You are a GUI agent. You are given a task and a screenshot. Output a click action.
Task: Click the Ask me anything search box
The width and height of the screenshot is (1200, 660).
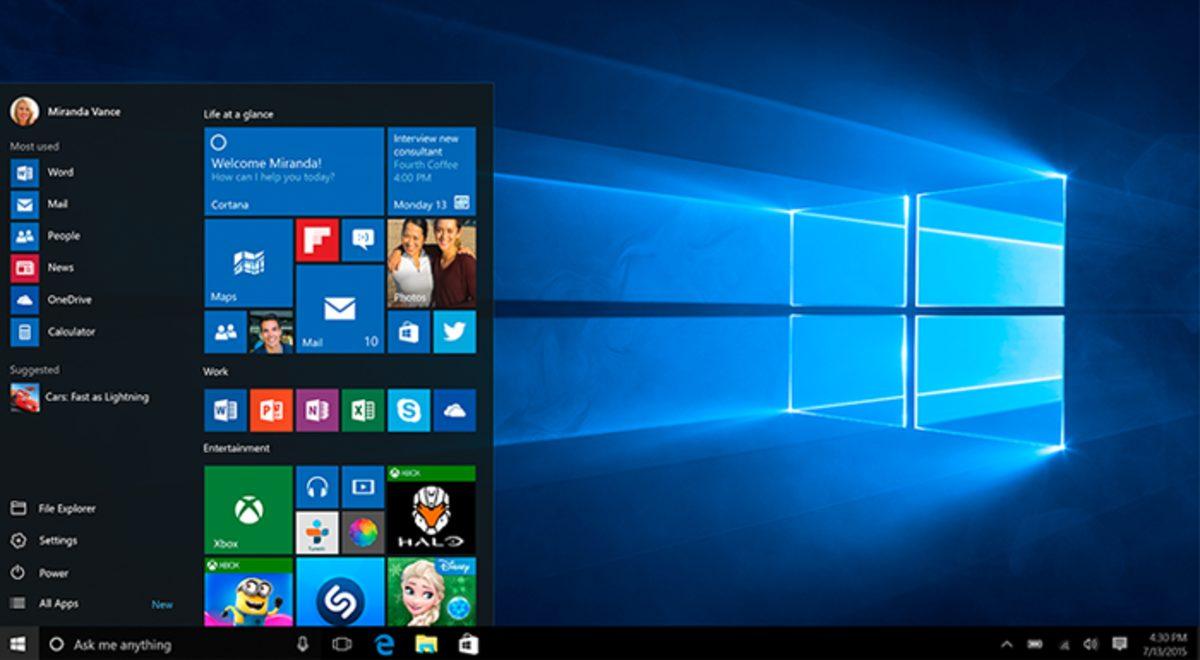(150, 646)
